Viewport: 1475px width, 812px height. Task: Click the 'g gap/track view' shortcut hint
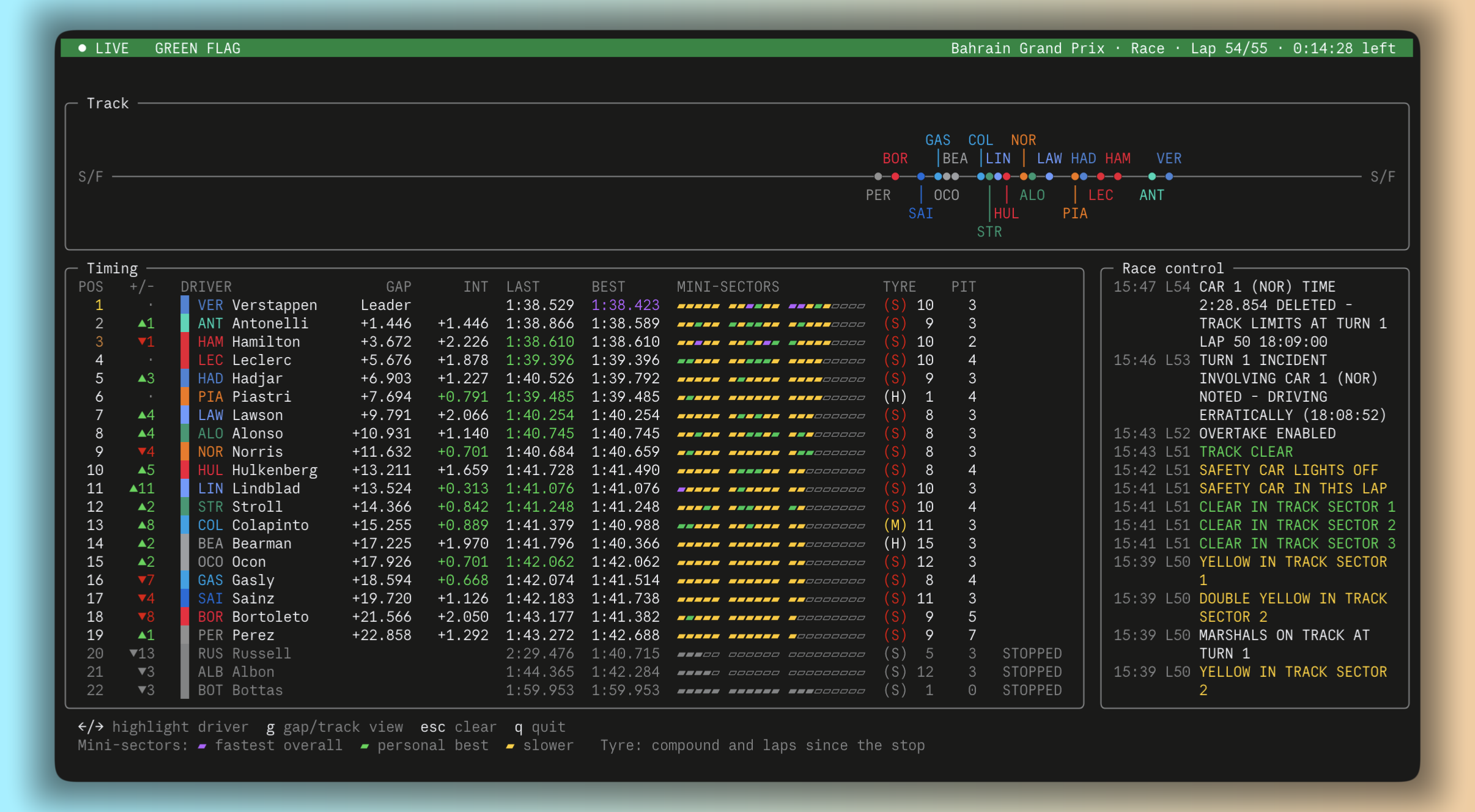click(x=335, y=727)
